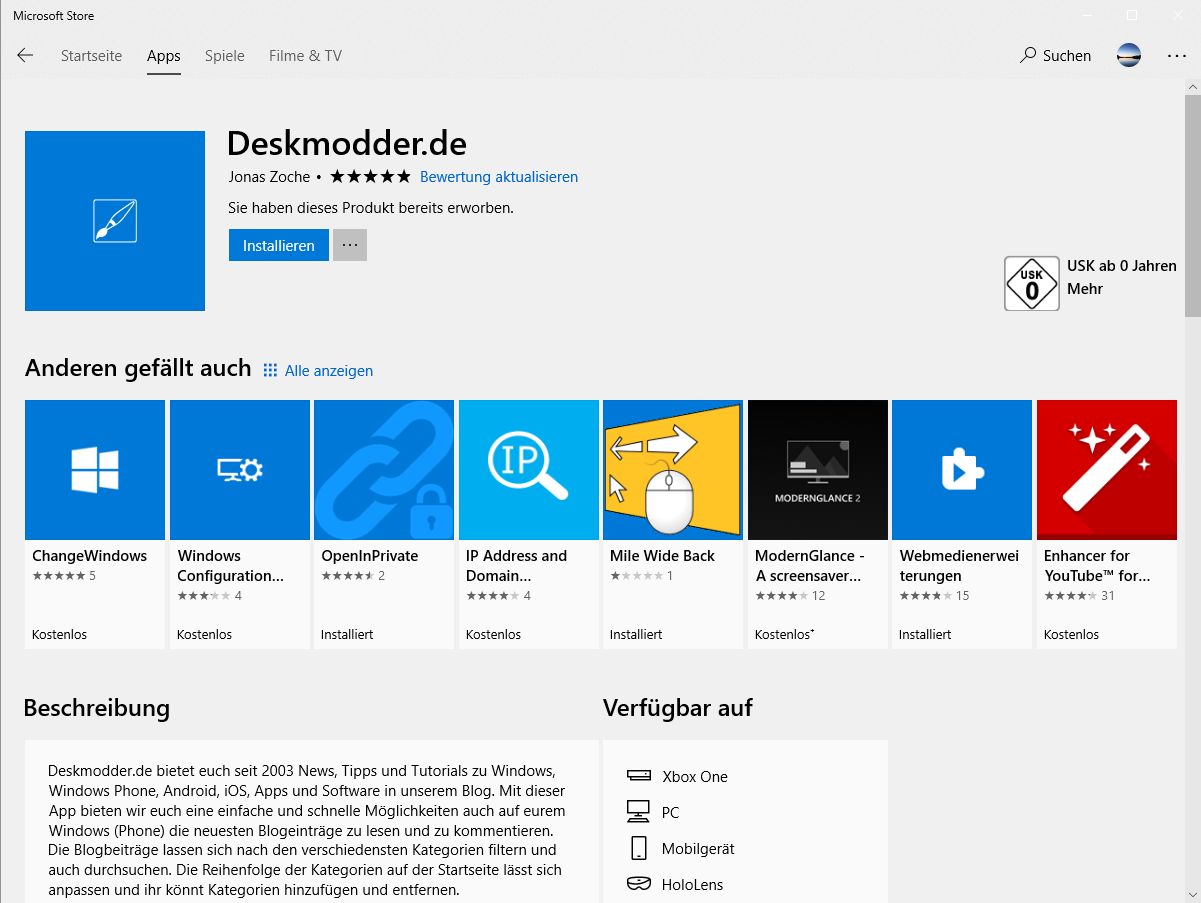Click the Deskmodder.de app logo tile
This screenshot has height=903, width=1201.
pos(115,221)
